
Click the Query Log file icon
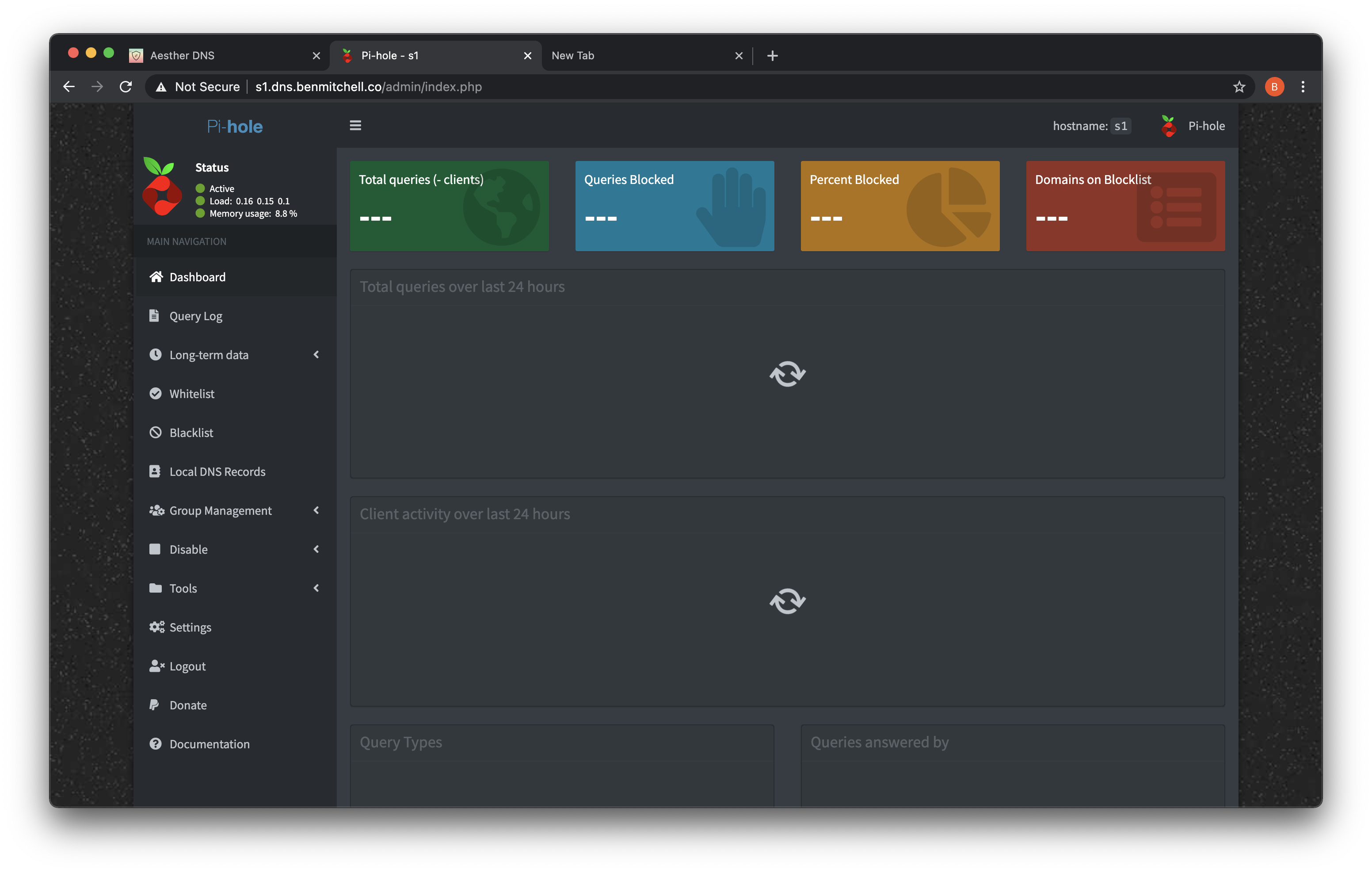[x=154, y=315]
